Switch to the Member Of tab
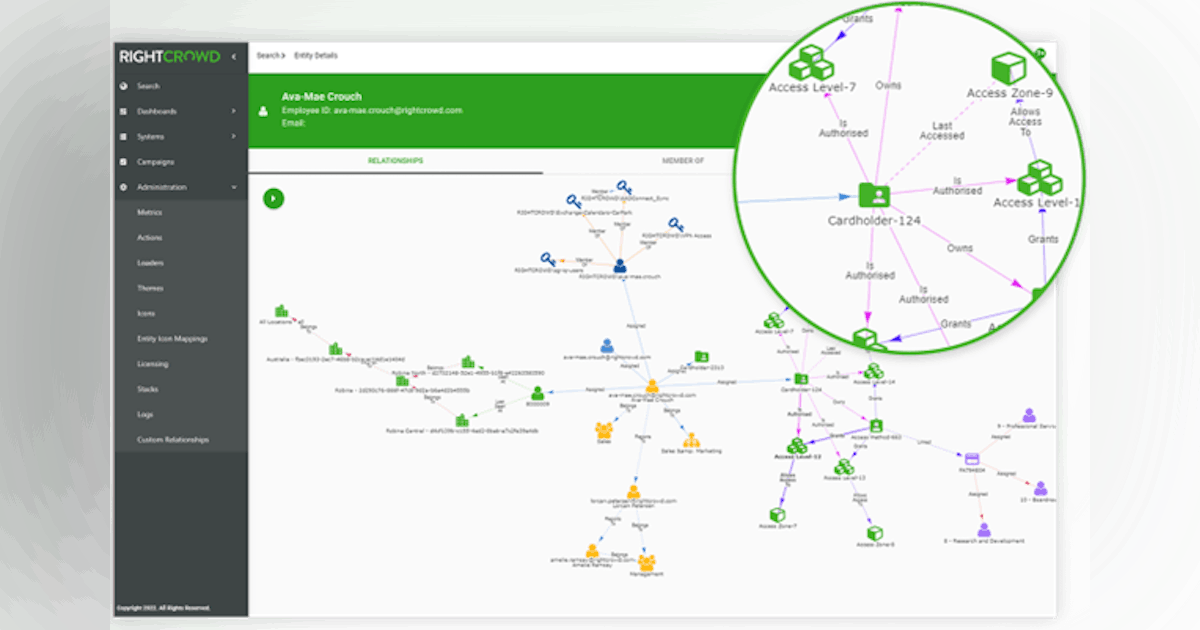This screenshot has width=1200, height=630. coord(683,160)
